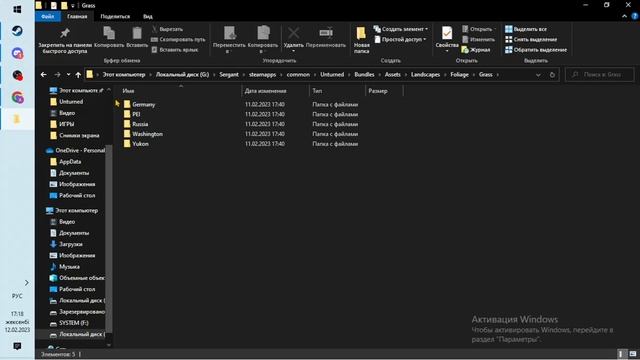Open the Файл tab

point(48,16)
